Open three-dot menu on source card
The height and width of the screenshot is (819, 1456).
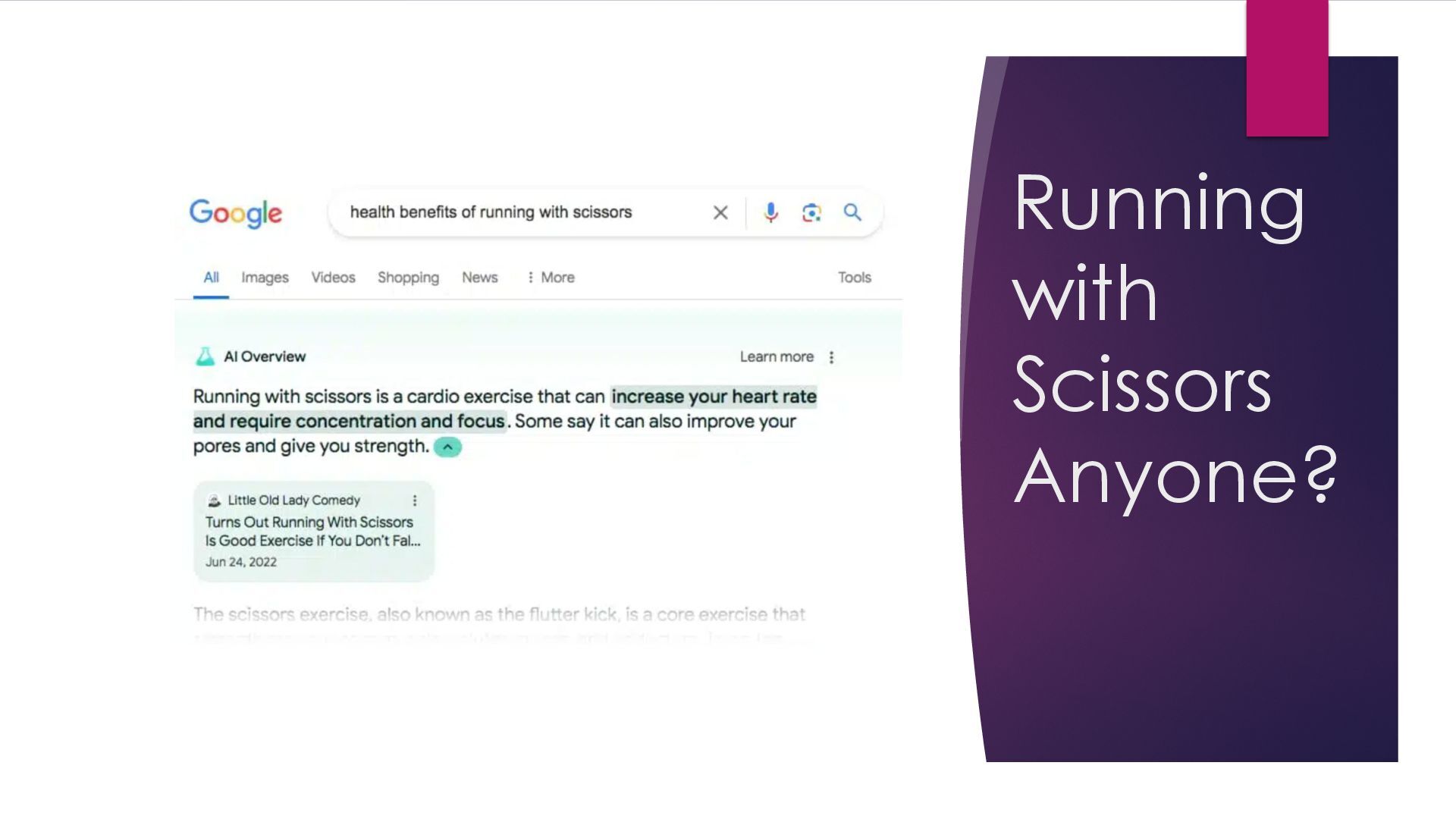[415, 500]
